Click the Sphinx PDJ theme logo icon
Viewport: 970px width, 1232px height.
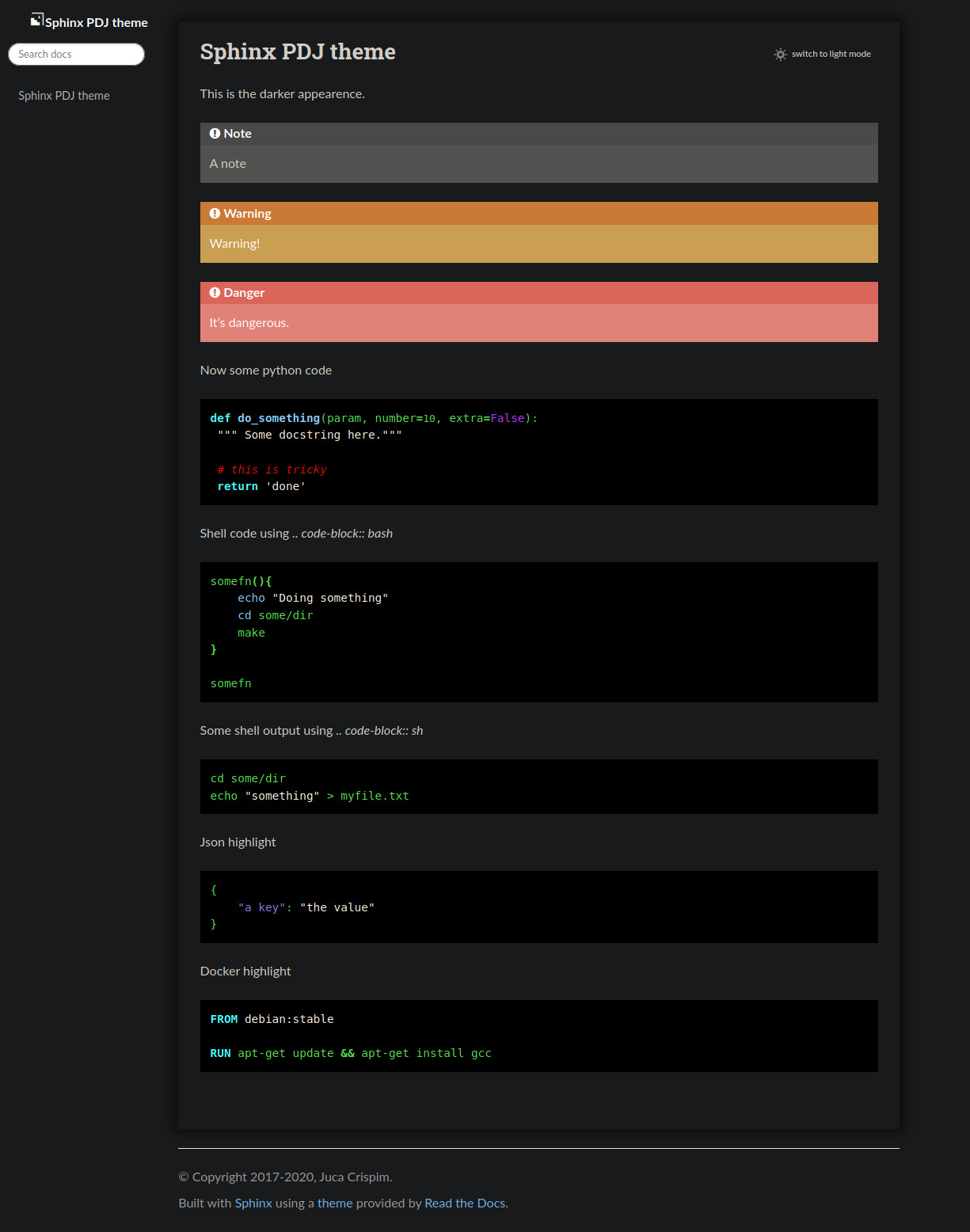[36, 20]
